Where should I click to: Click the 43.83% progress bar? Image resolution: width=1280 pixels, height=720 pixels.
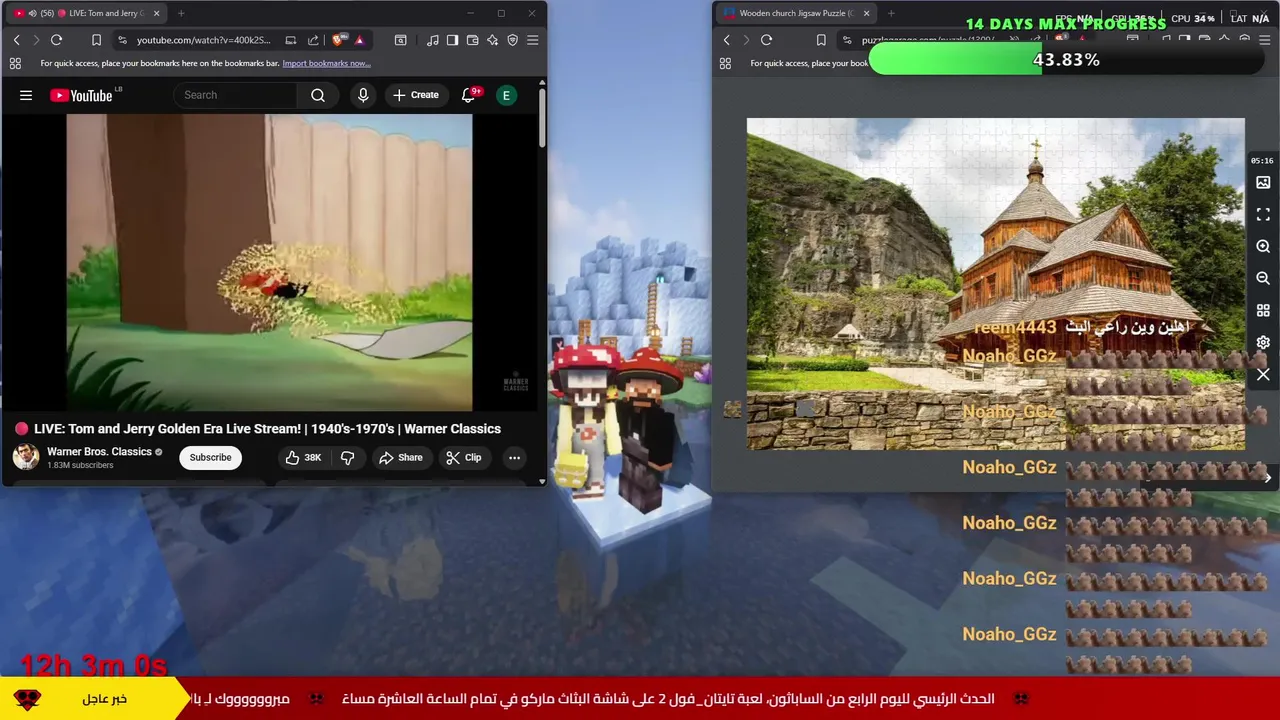tap(1066, 60)
